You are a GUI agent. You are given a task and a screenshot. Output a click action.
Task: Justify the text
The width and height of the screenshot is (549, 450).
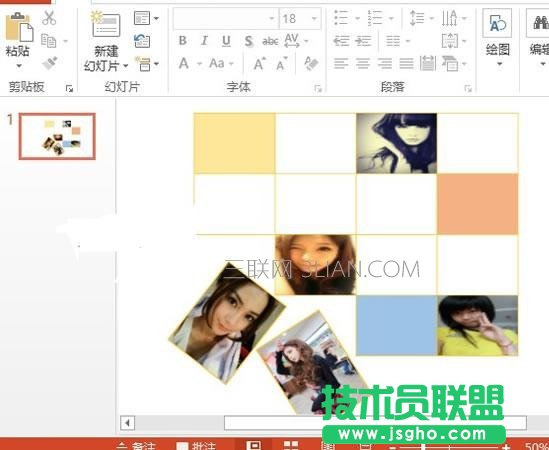tap(406, 64)
